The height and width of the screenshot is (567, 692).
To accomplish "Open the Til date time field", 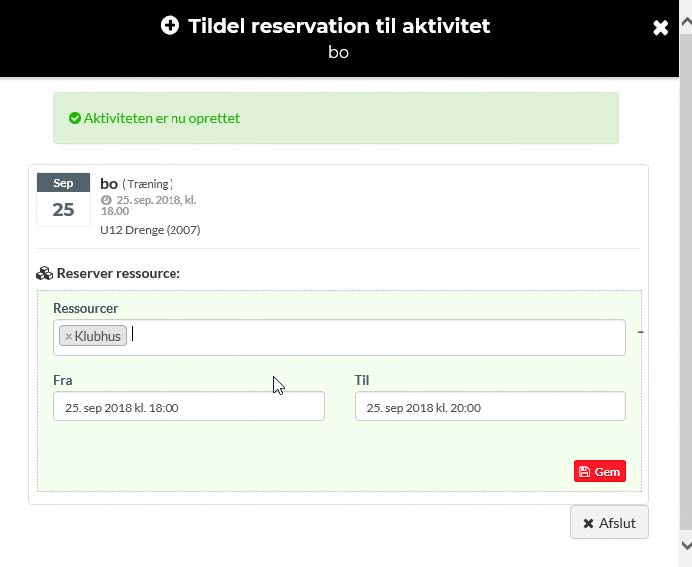I will pos(490,406).
